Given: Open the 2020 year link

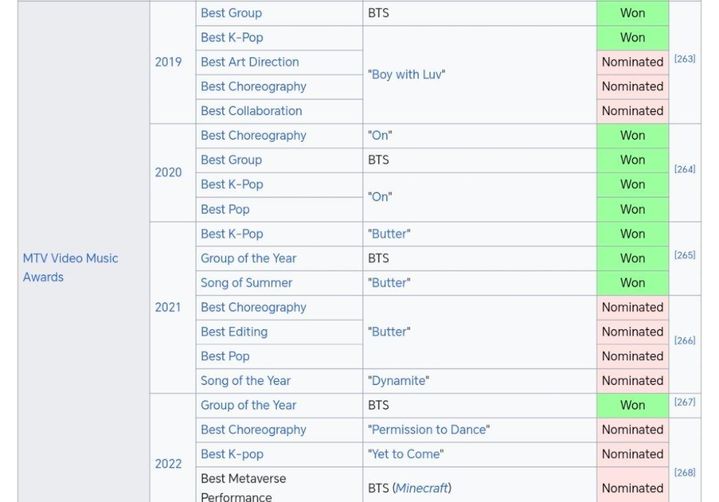Looking at the screenshot, I should tap(168, 172).
